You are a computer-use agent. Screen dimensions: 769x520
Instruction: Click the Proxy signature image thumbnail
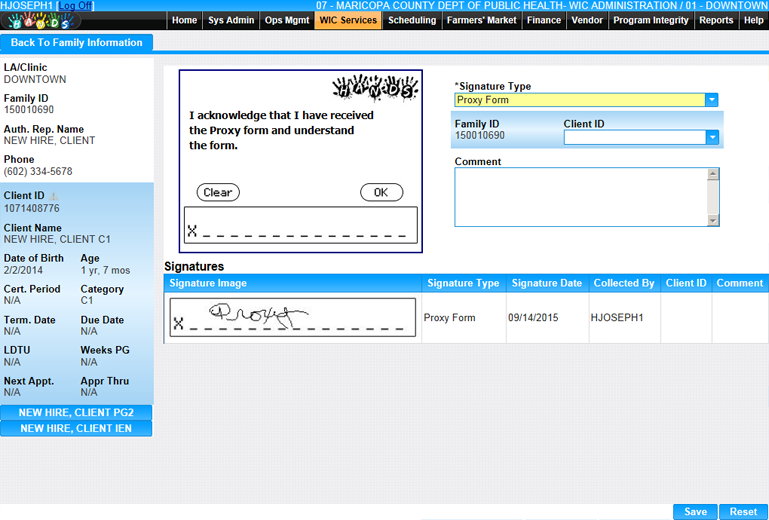point(292,318)
